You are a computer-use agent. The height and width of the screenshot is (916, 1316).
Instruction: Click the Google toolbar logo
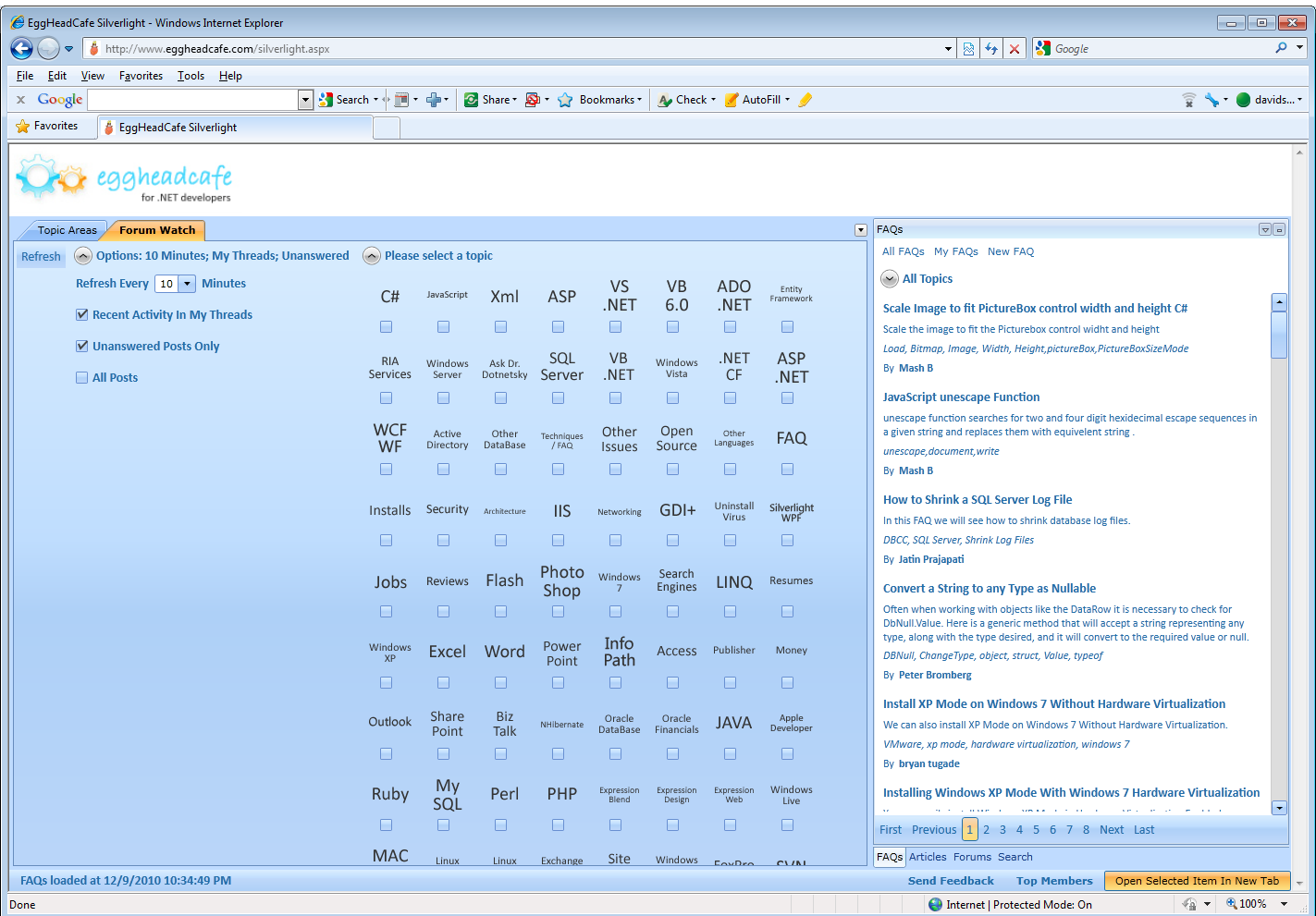(60, 100)
